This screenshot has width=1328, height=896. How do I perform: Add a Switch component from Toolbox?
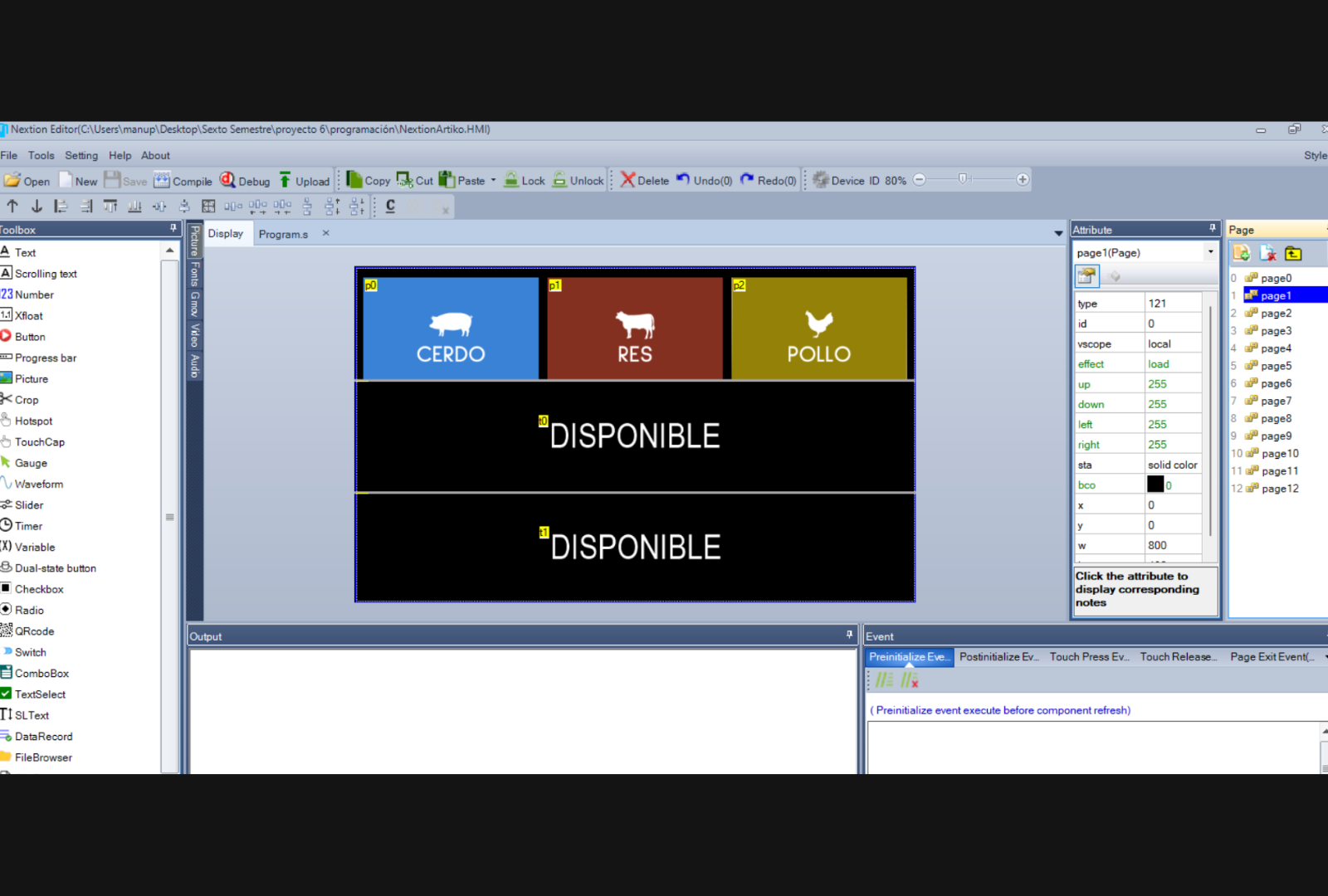click(x=24, y=652)
